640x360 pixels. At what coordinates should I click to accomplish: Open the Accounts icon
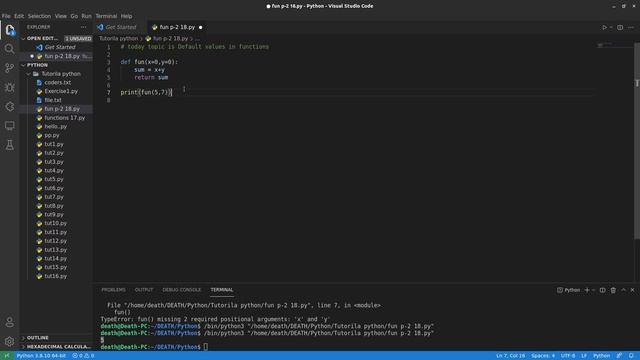click(x=9, y=322)
